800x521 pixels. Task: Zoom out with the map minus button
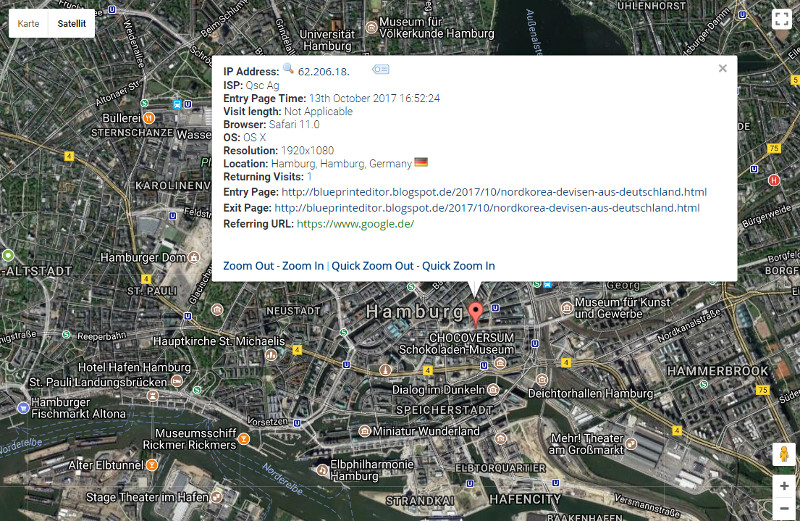784,508
